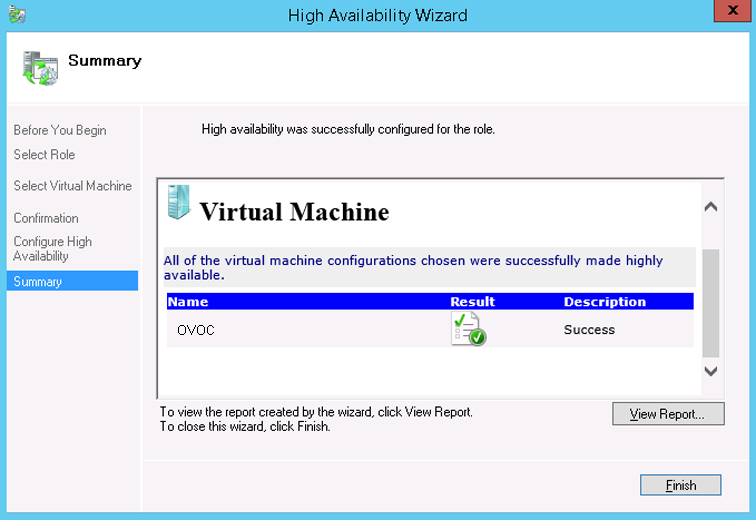Click the Description column header

click(x=604, y=301)
